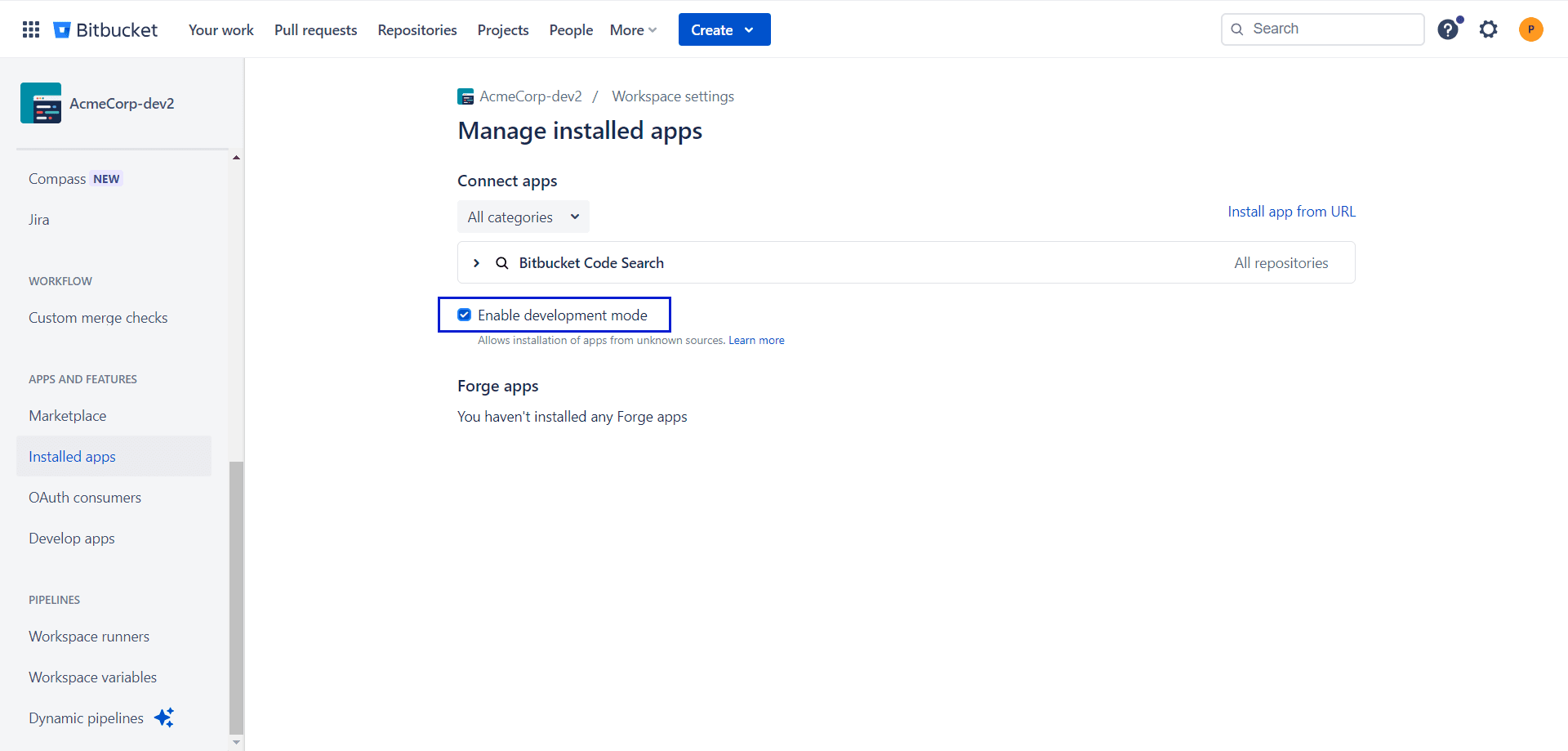This screenshot has width=1568, height=751.
Task: Click the Bitbucket logo
Action: tap(105, 29)
